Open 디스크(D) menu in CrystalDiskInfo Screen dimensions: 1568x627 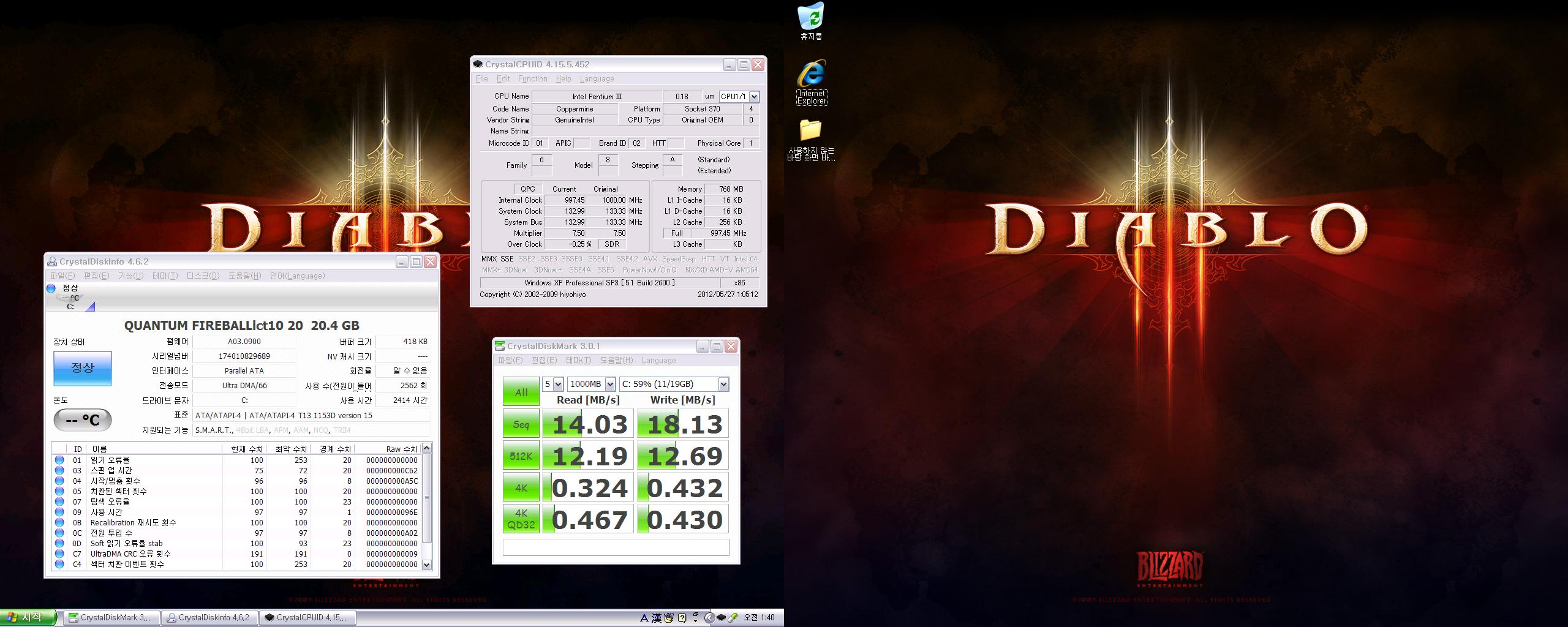(203, 276)
